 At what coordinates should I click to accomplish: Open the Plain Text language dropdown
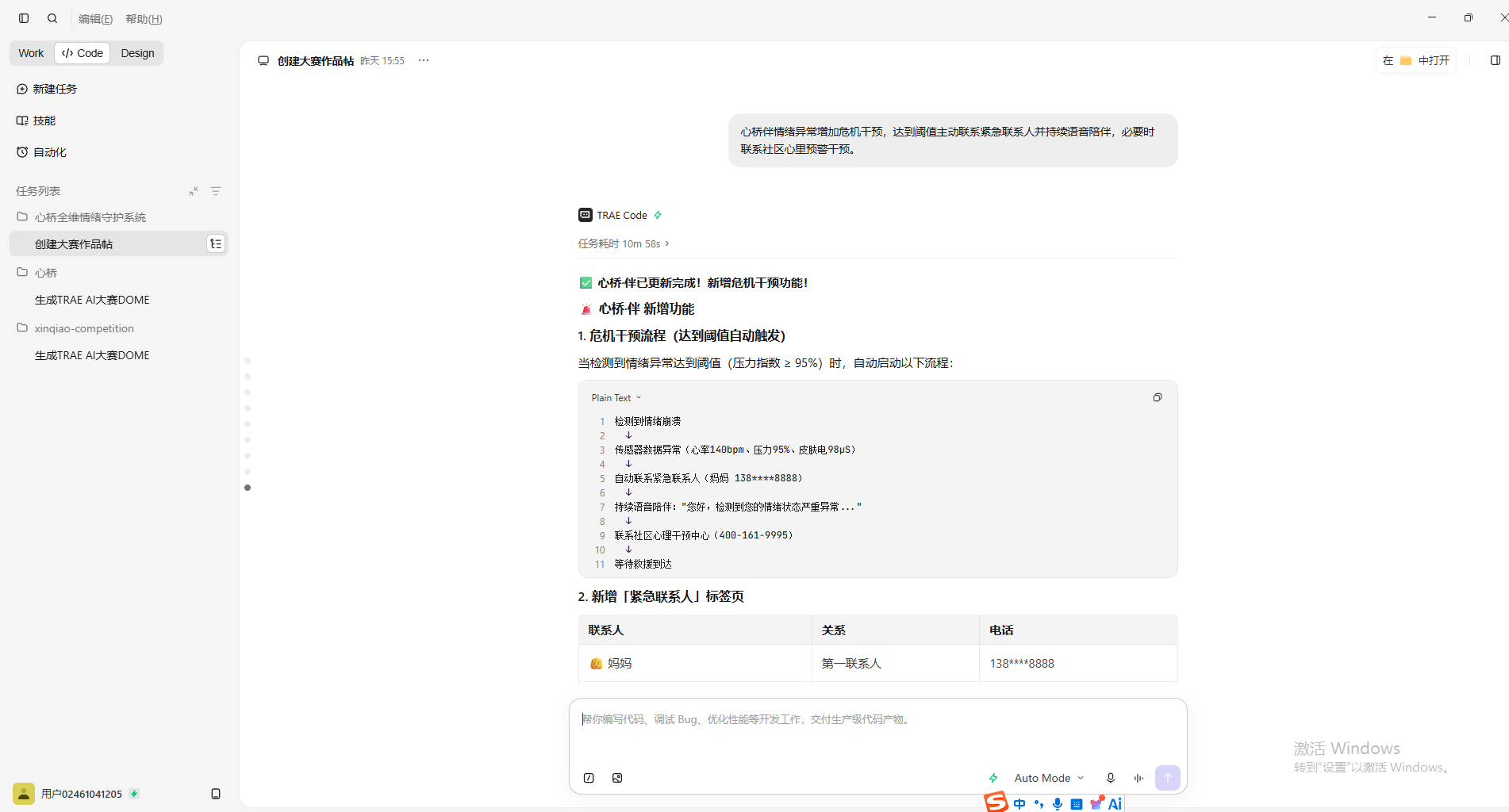point(616,398)
